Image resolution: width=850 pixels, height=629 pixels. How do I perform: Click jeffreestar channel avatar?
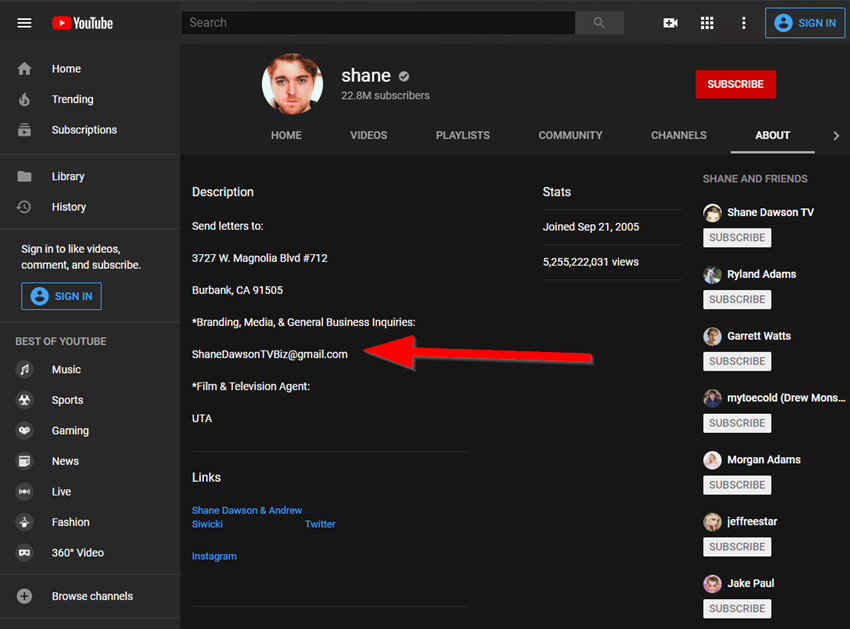coord(712,522)
